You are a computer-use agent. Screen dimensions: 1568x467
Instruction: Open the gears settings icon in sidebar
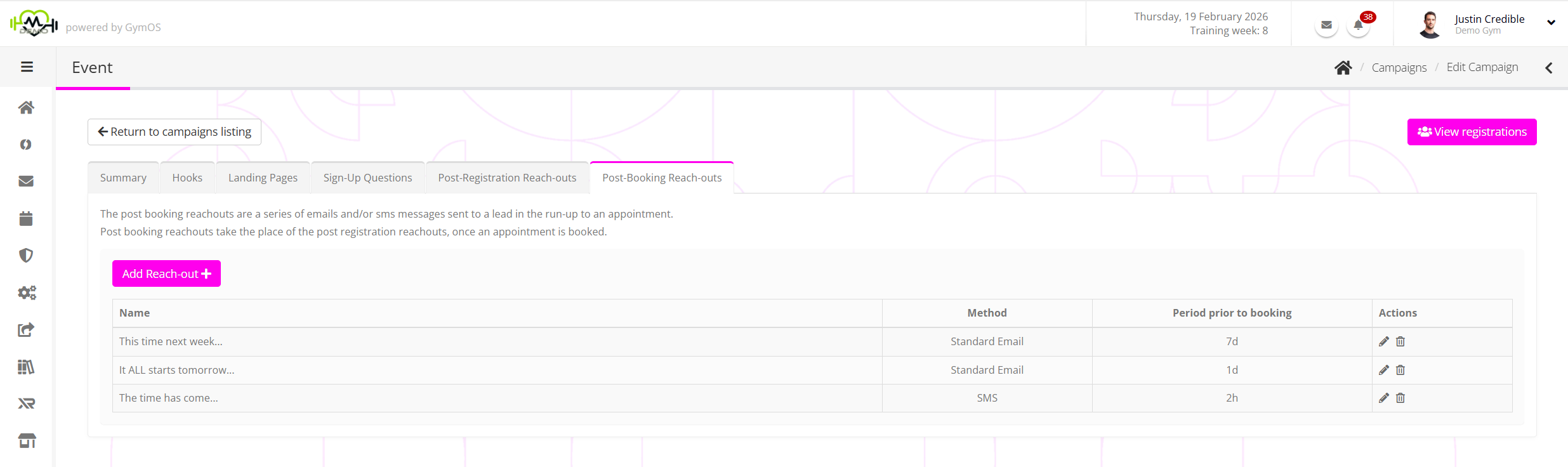(x=27, y=293)
